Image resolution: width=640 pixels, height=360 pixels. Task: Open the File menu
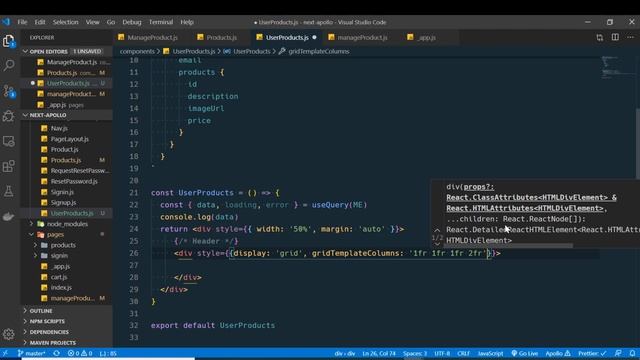pos(22,22)
